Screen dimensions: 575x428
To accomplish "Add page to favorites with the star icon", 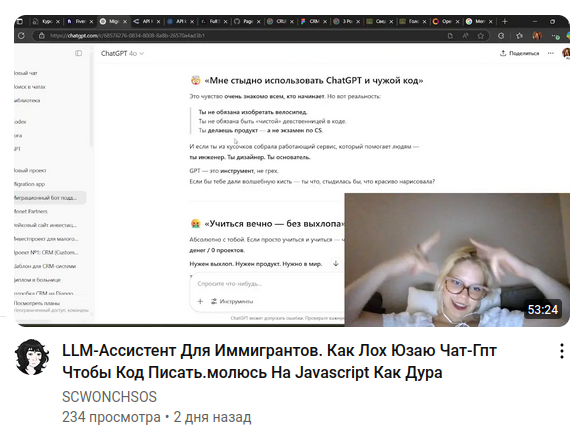I will tap(480, 36).
